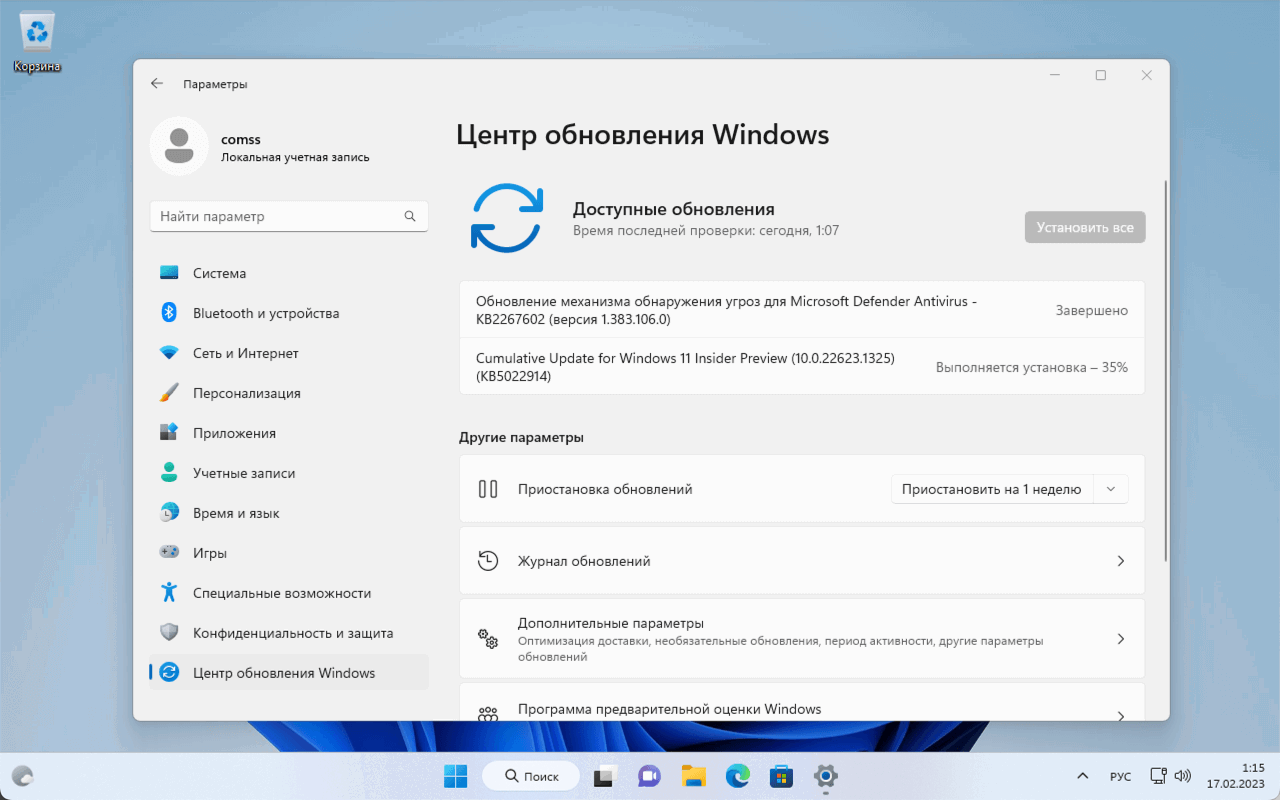Go to Сеть и Интернет settings
This screenshot has width=1280, height=800.
(x=289, y=353)
